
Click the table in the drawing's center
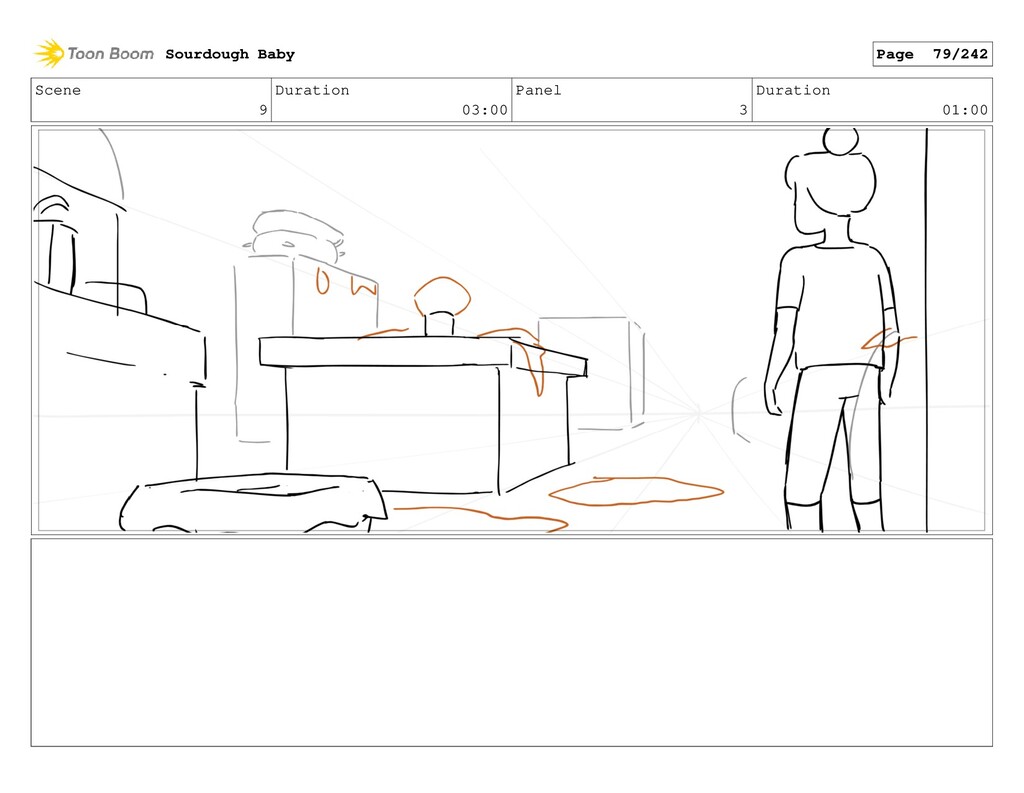point(423,413)
